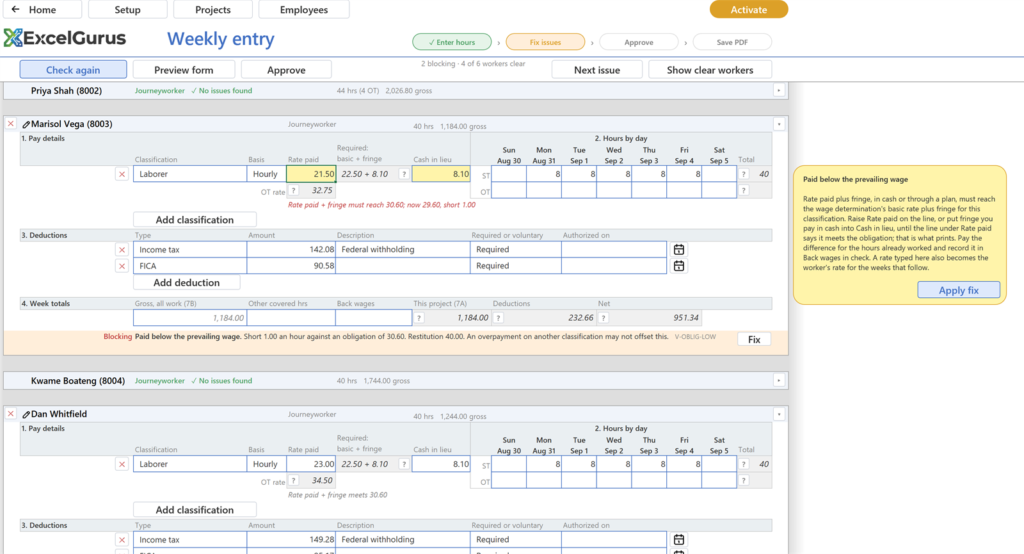Collapse the Marisol Vega (8003) worker section

coord(778,123)
